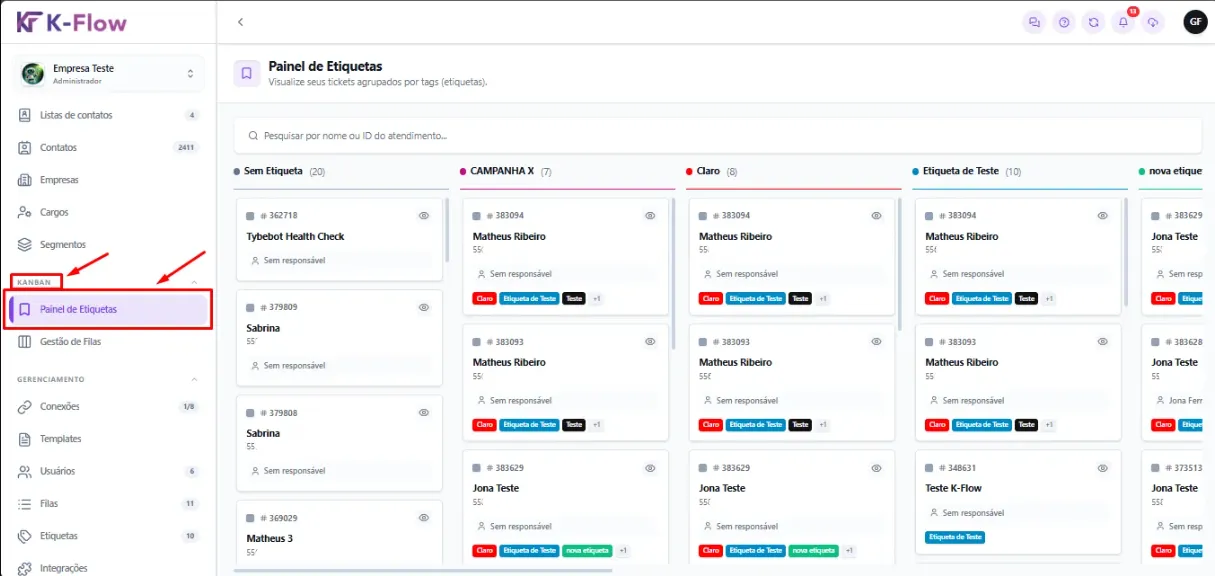1215x576 pixels.
Task: Collapse the sidebar with the back chevron
Action: [240, 22]
